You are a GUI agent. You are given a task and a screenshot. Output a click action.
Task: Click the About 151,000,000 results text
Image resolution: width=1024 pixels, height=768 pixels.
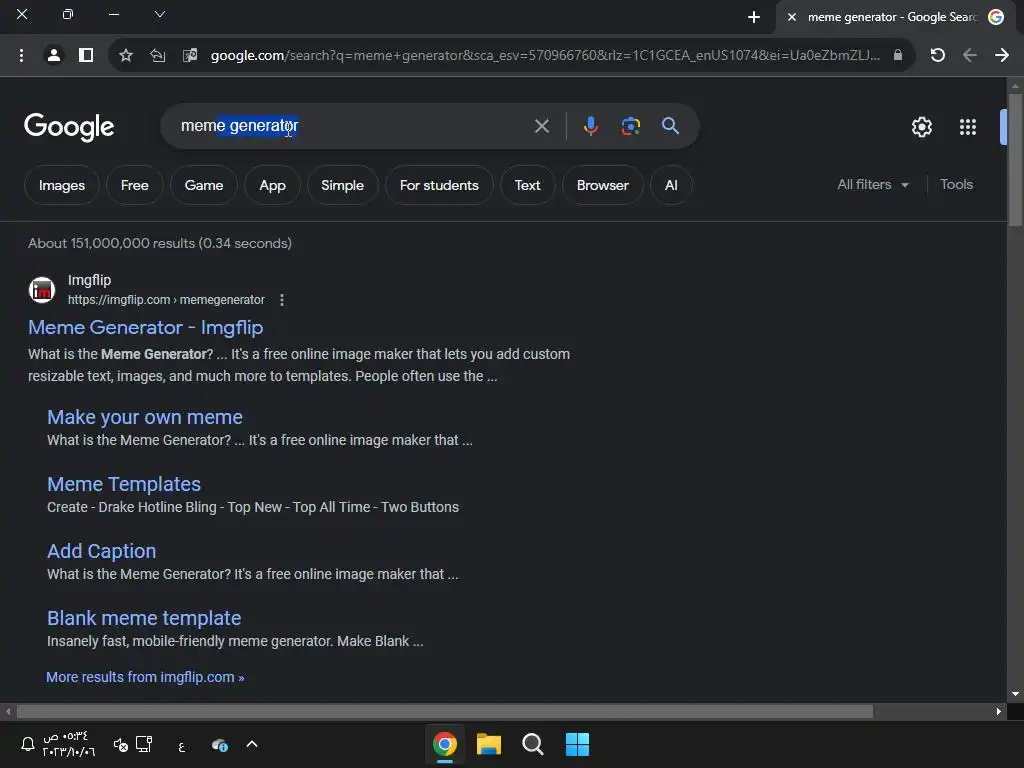(160, 243)
